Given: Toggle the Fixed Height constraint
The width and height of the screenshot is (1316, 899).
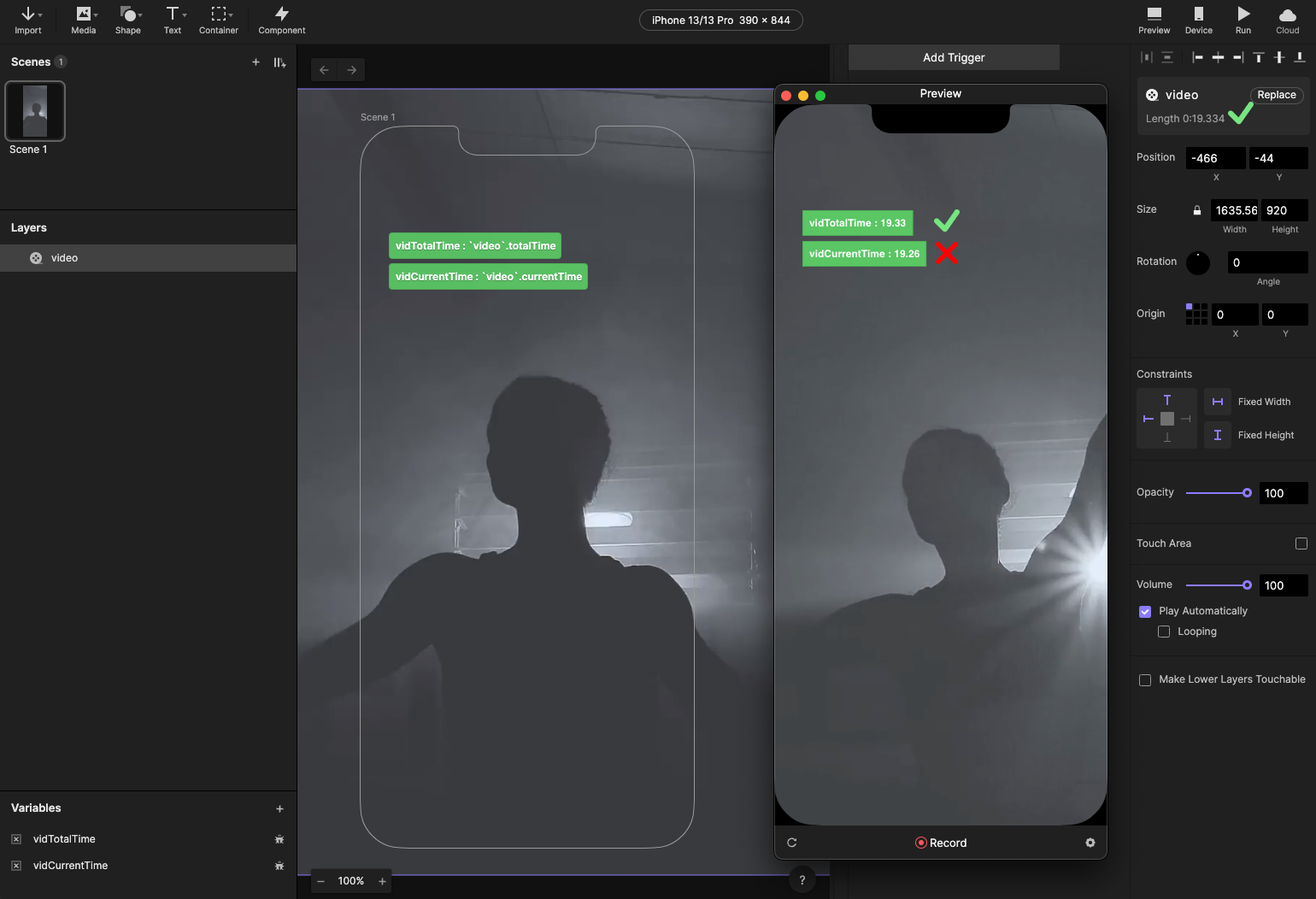Looking at the screenshot, I should [1218, 435].
